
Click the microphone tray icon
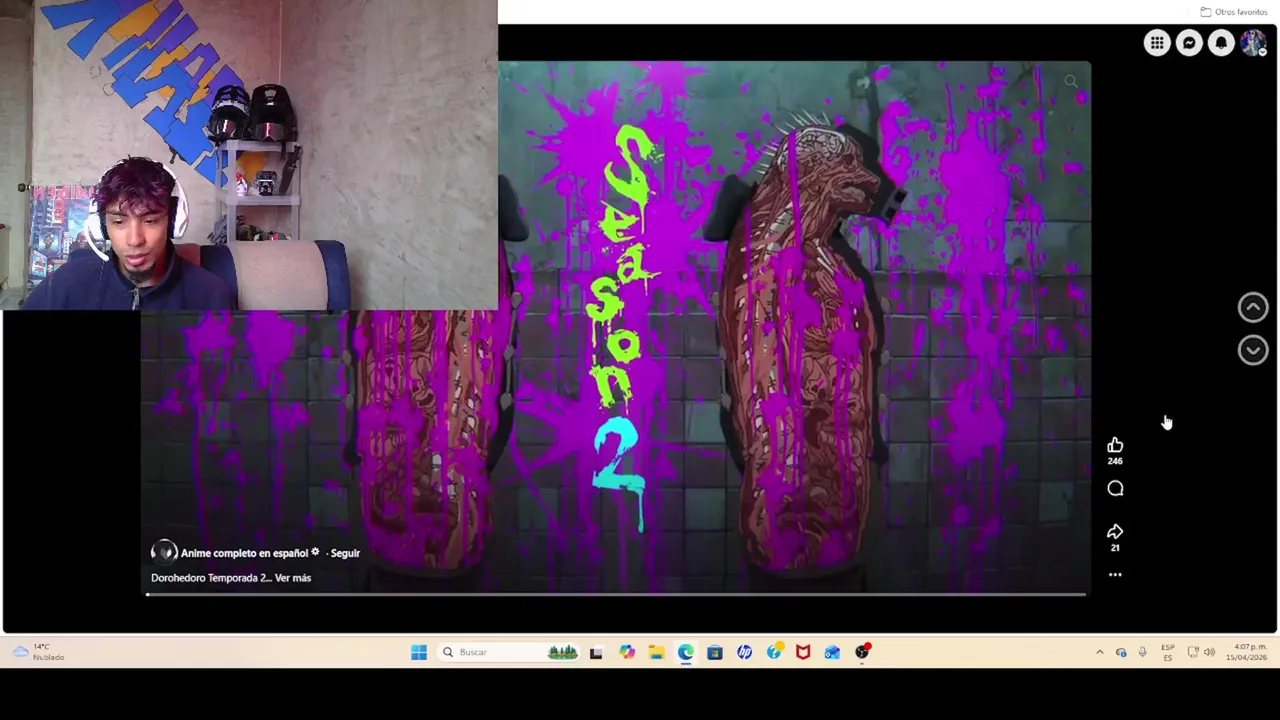click(1142, 652)
